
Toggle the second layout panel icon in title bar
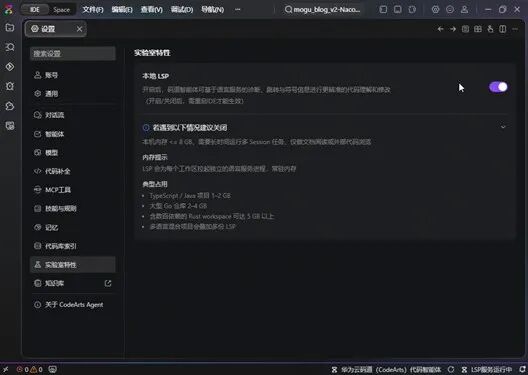[x=398, y=9]
